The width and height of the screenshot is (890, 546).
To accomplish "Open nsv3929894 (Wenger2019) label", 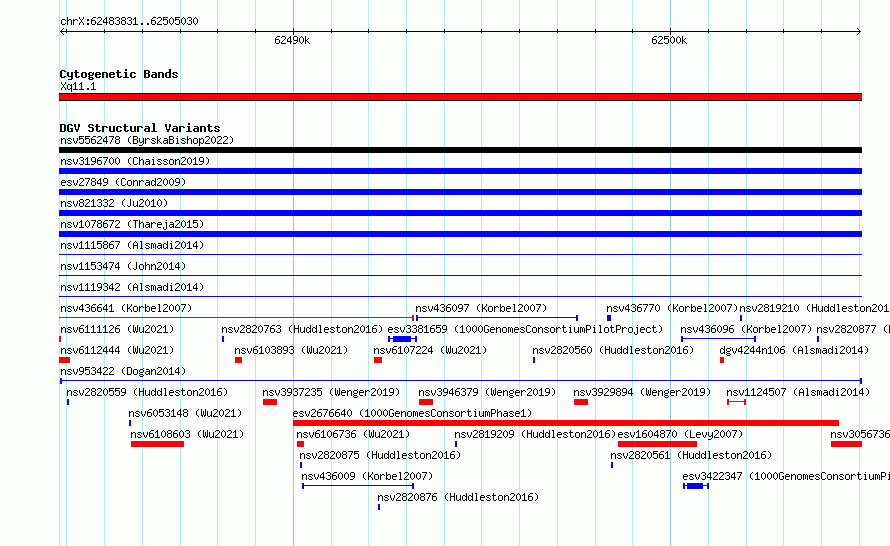I will pyautogui.click(x=642, y=392).
